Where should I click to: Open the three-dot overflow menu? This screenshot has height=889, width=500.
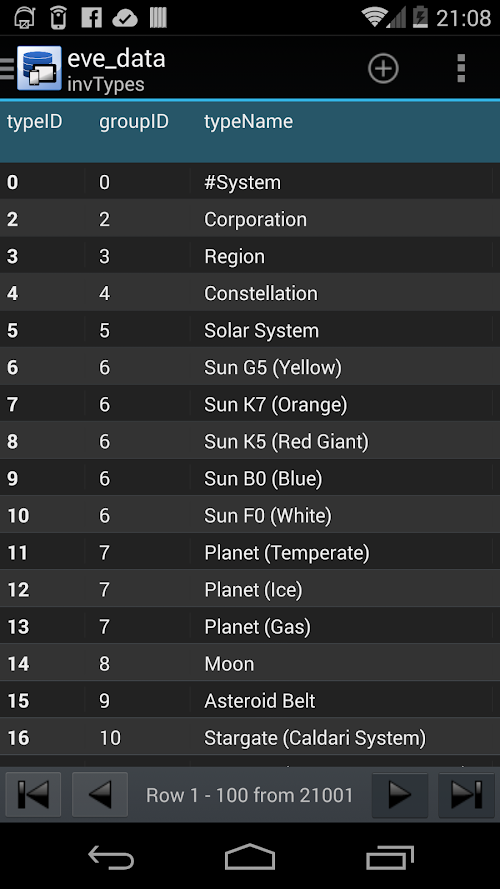tap(461, 69)
